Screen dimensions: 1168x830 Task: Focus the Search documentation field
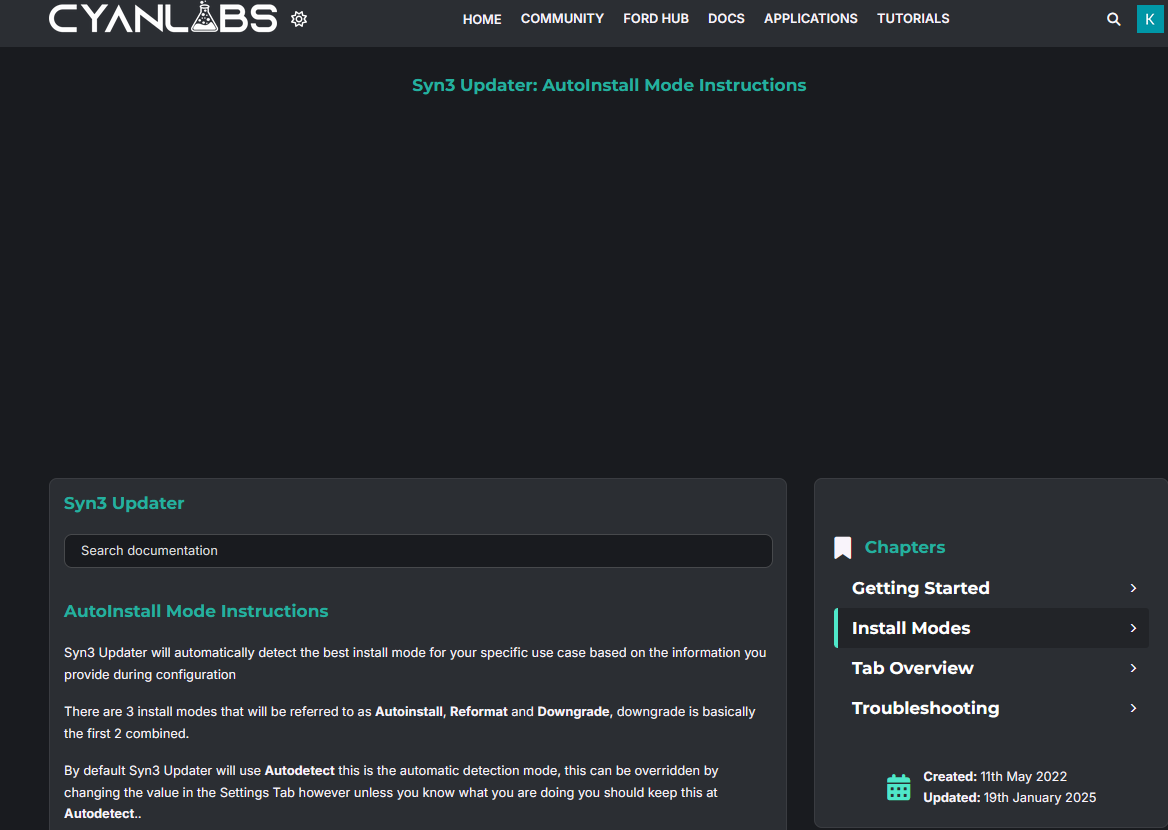click(418, 551)
